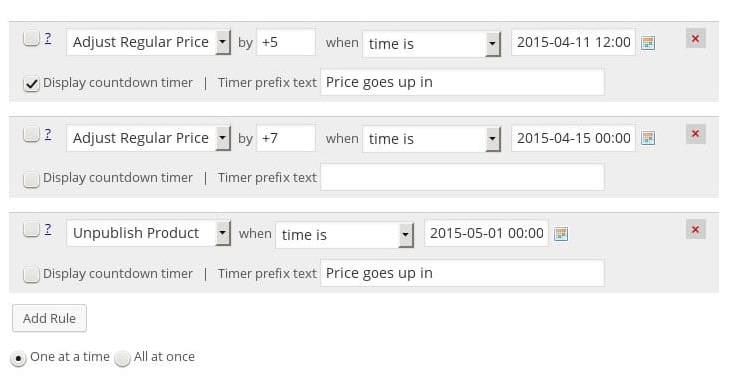
Task: Expand the first Adjust Regular Price dropdown
Action: point(148,42)
